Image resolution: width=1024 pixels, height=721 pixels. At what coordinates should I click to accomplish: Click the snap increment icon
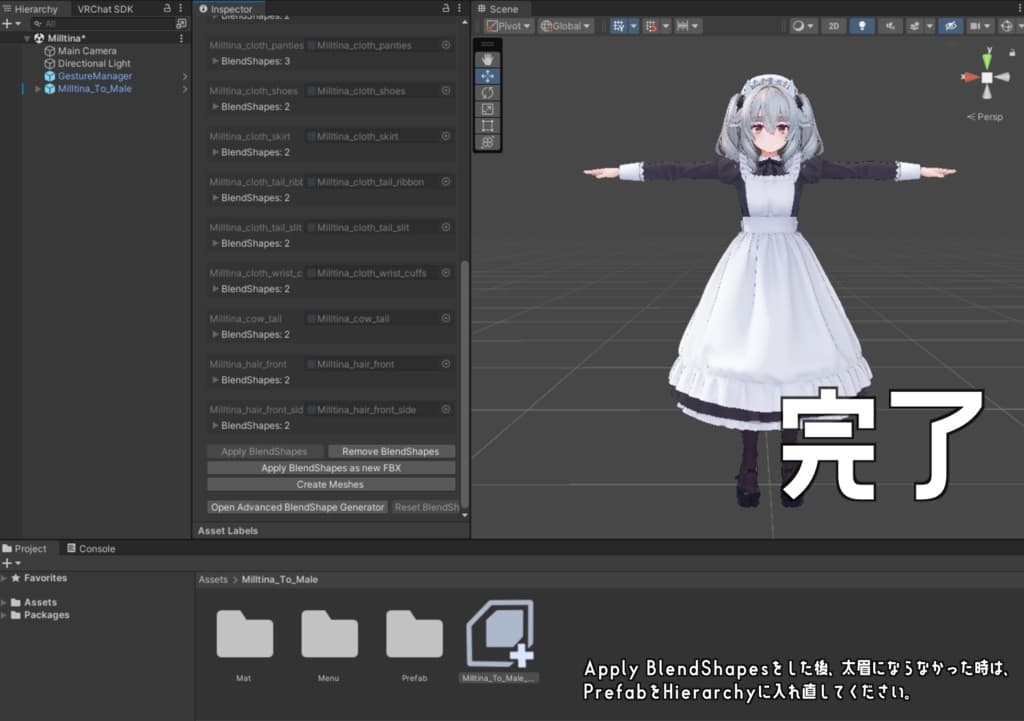(651, 25)
